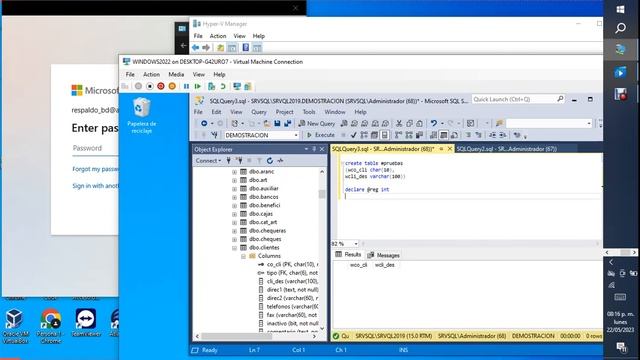
Task: Click Windows Start button on taskbar
Action: point(620,9)
